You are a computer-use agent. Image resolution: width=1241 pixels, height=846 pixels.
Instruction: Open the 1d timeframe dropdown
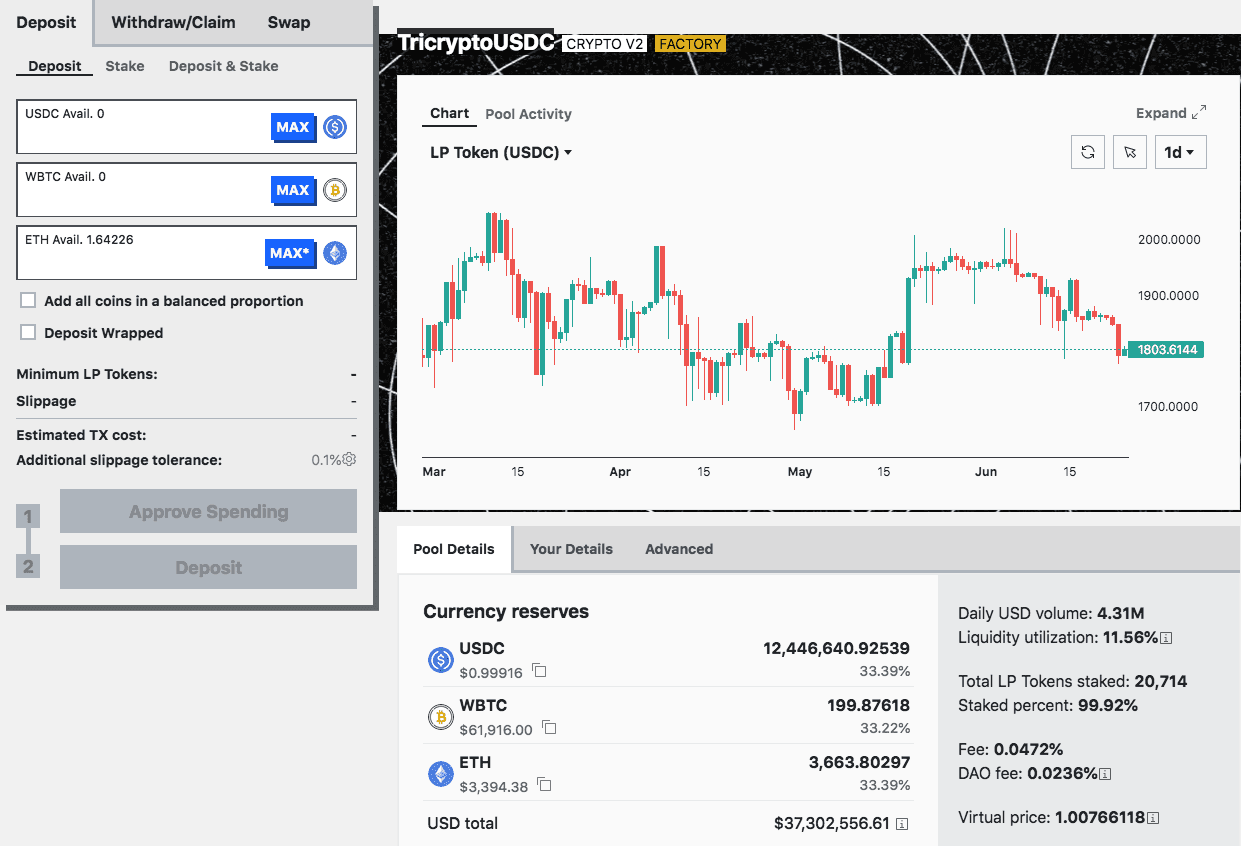(x=1180, y=152)
